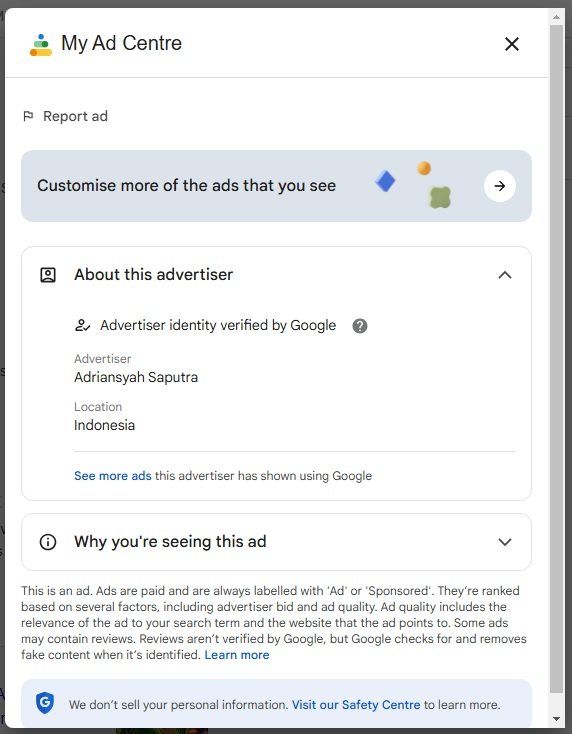This screenshot has height=734, width=572.
Task: Click the Why you're seeing this ad info icon
Action: click(48, 542)
